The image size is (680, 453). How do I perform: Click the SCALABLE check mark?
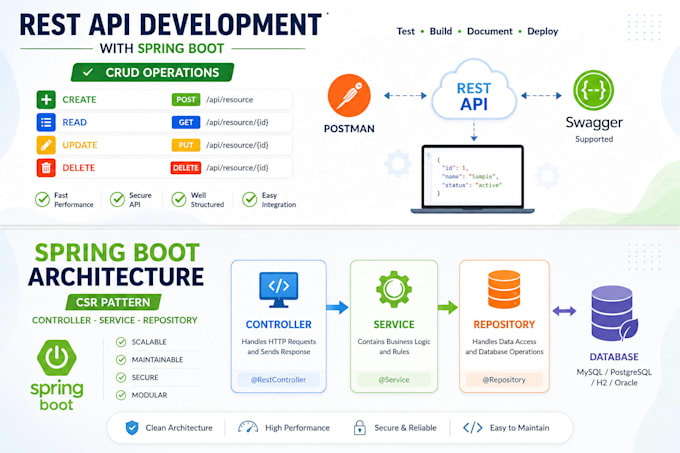click(121, 342)
